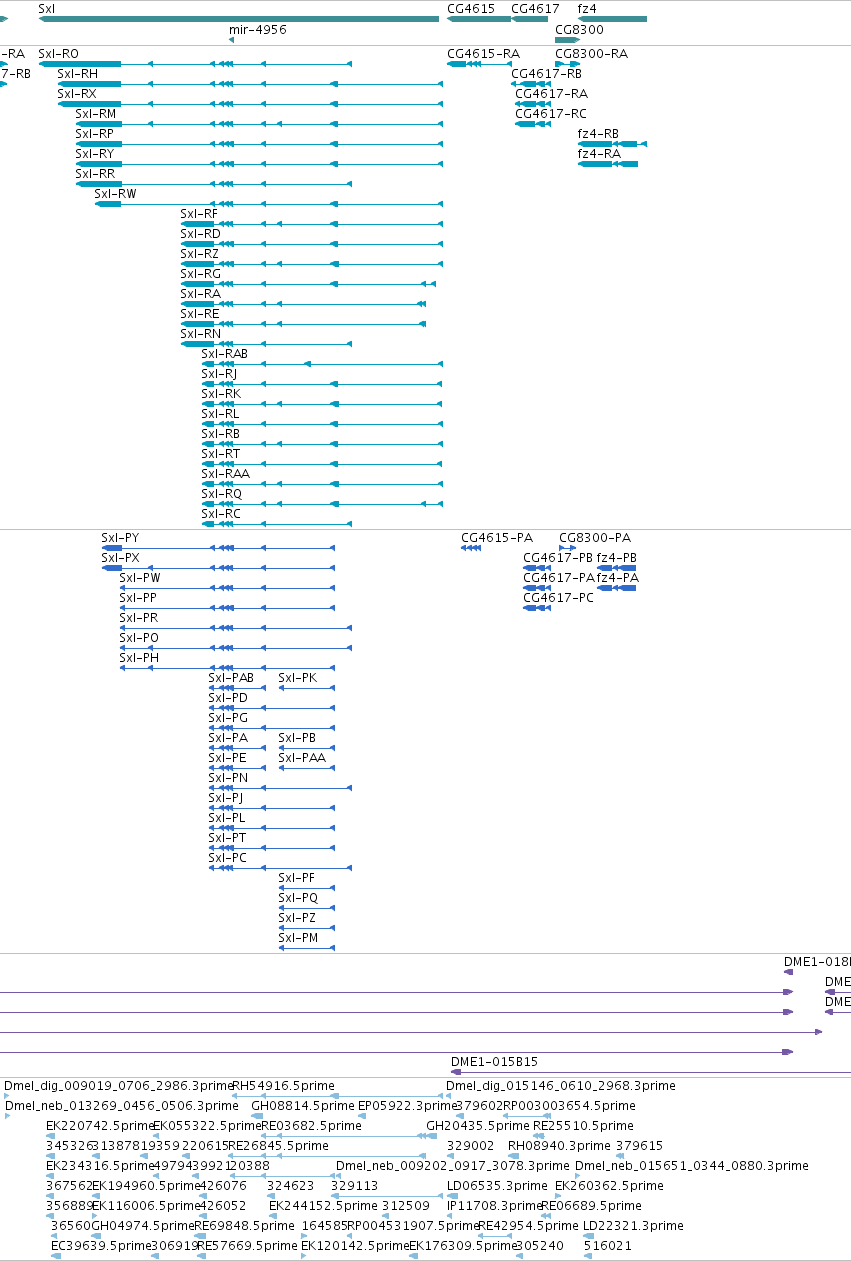Select protein Sxl-PF
851x1261 pixels.
[297, 878]
